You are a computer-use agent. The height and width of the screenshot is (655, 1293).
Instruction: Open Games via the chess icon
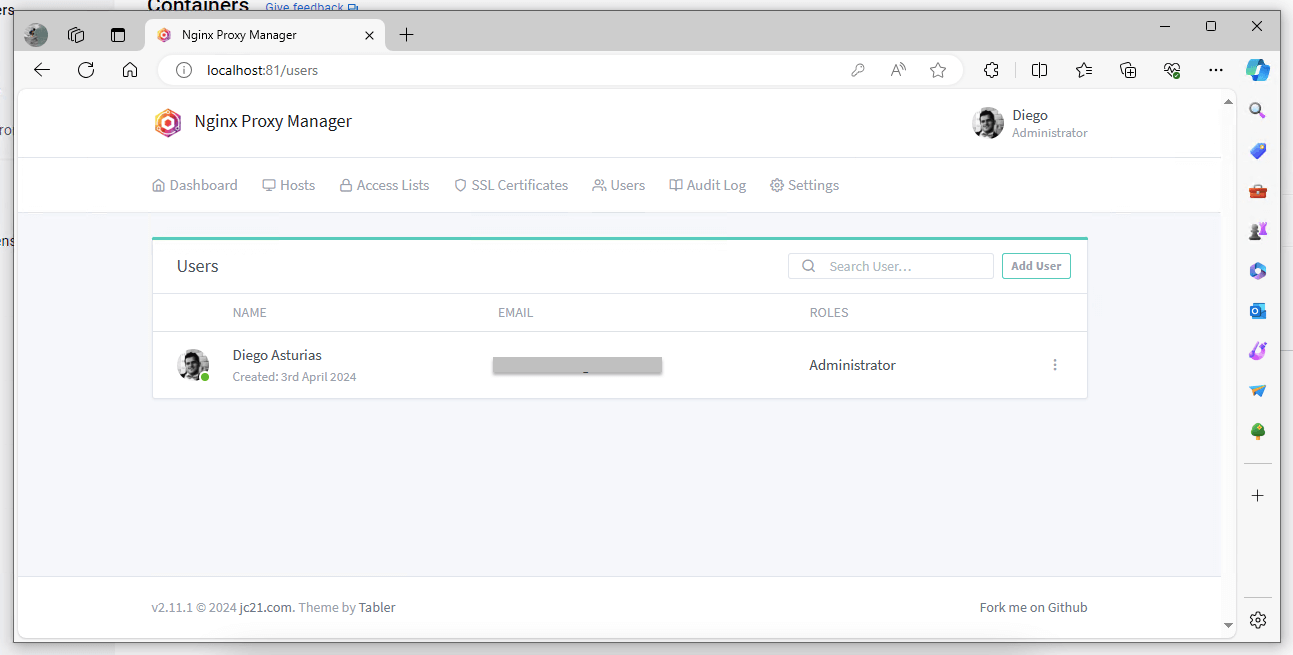[x=1257, y=230]
